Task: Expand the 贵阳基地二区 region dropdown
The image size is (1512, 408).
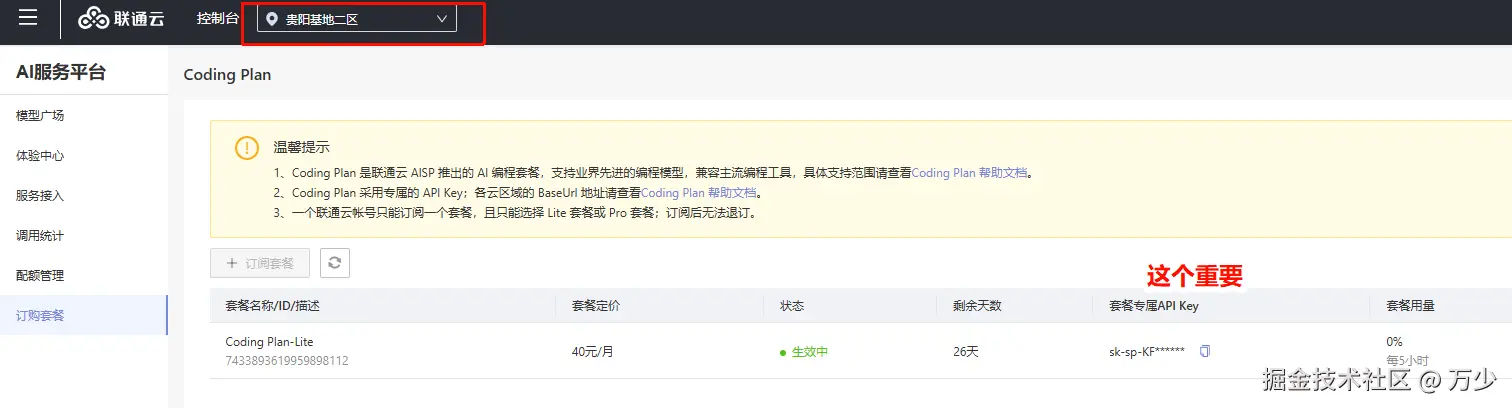Action: pos(357,19)
